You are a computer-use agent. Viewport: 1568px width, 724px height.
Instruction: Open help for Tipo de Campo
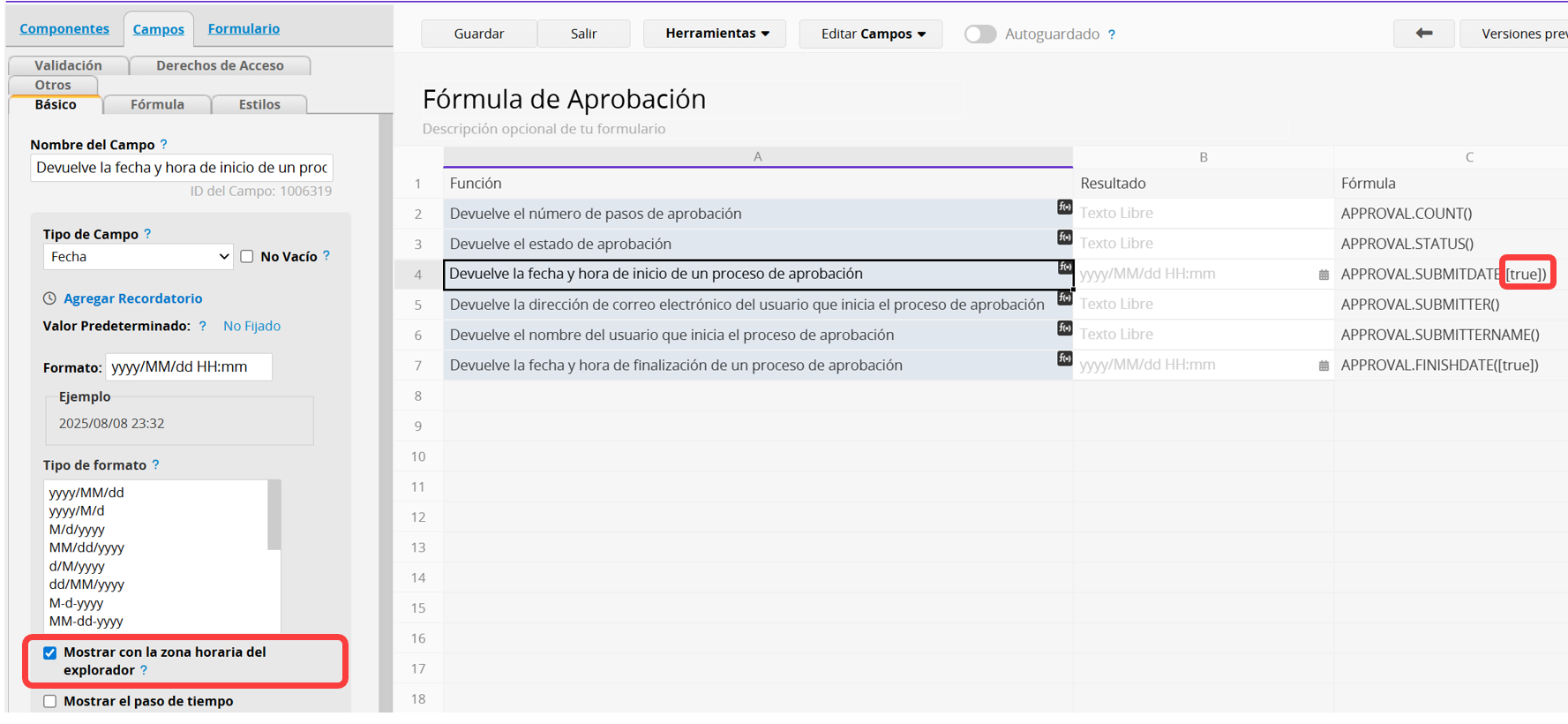coord(147,234)
